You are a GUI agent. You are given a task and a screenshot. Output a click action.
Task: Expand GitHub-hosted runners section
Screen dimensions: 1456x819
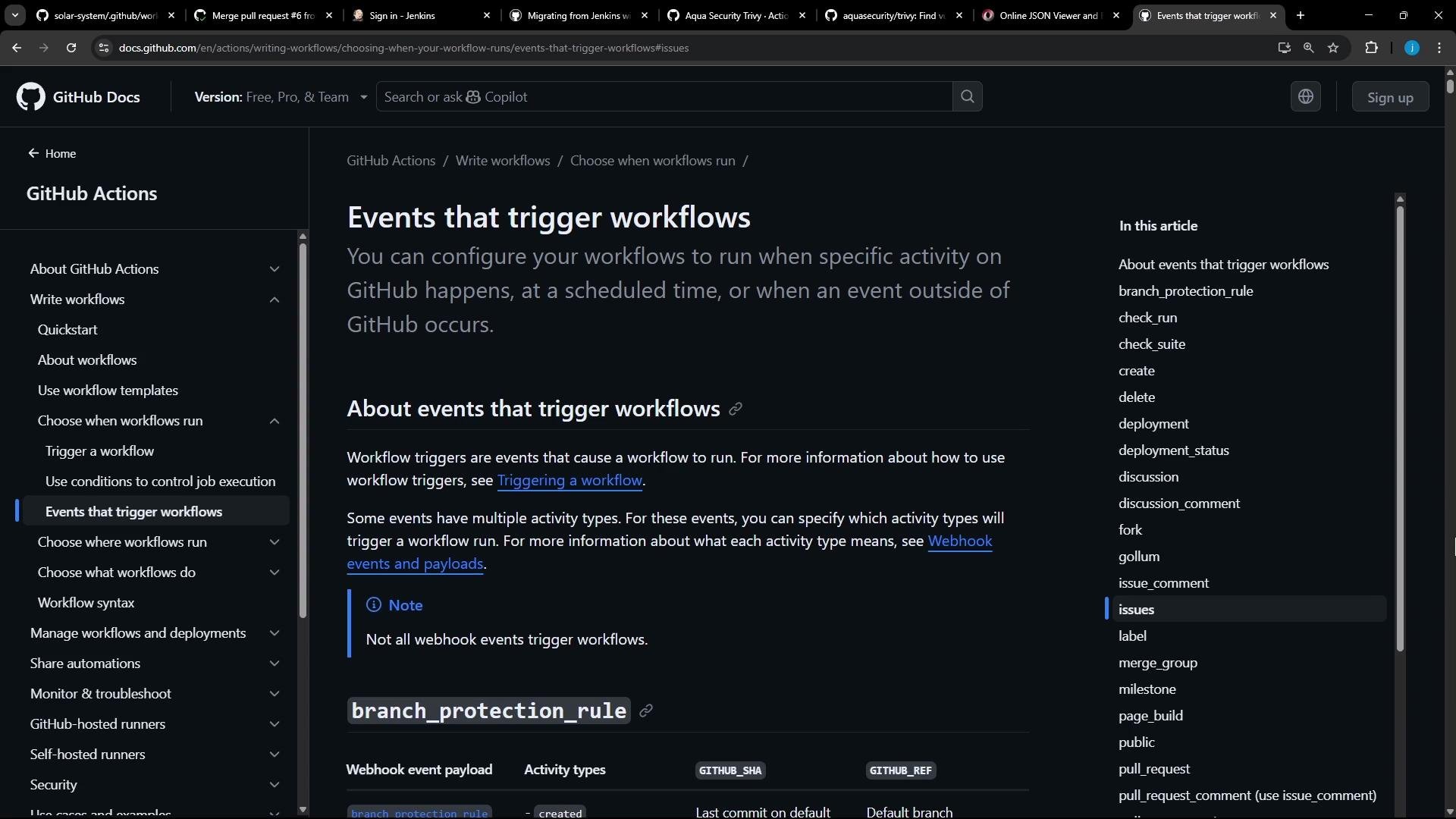tap(275, 724)
